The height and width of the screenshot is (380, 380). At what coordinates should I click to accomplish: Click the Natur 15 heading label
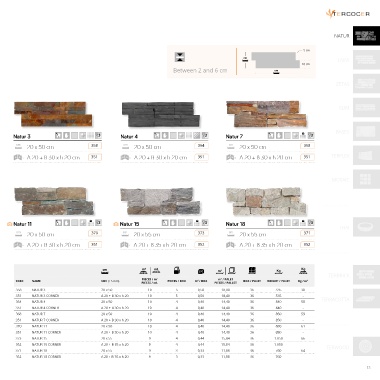pos(129,224)
